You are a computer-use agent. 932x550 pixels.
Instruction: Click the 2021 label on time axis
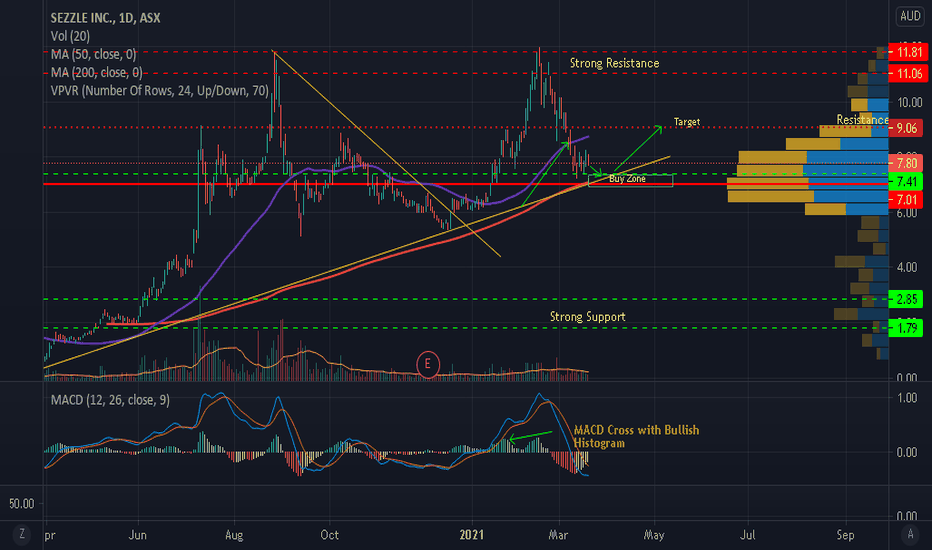point(472,535)
